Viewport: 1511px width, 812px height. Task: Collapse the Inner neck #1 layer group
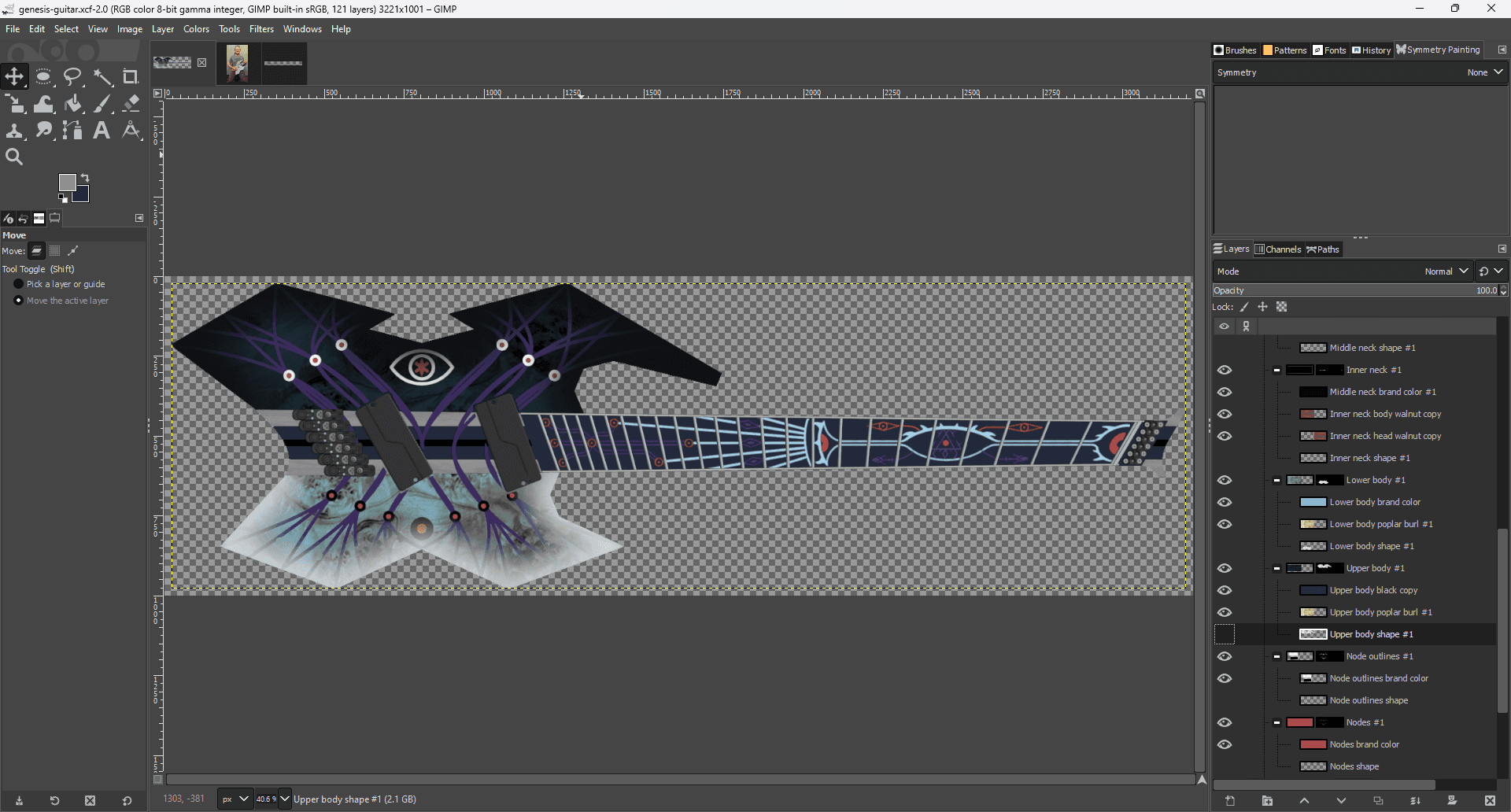[x=1276, y=370]
